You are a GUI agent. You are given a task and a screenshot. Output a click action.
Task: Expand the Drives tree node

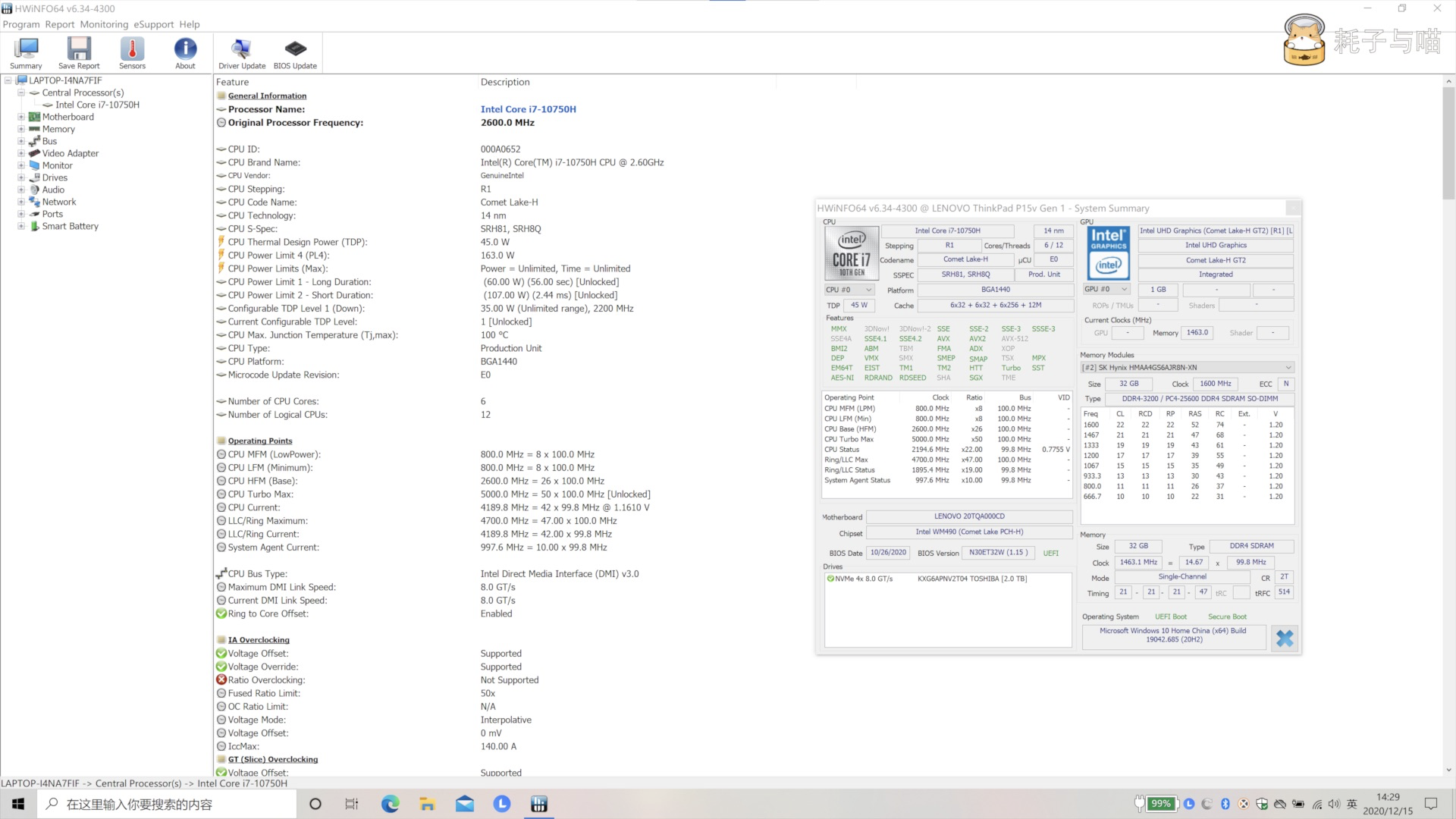pyautogui.click(x=21, y=177)
